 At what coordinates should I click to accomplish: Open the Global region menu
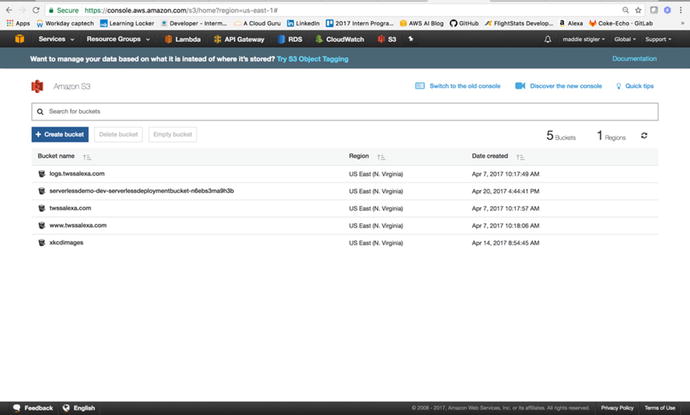625,39
